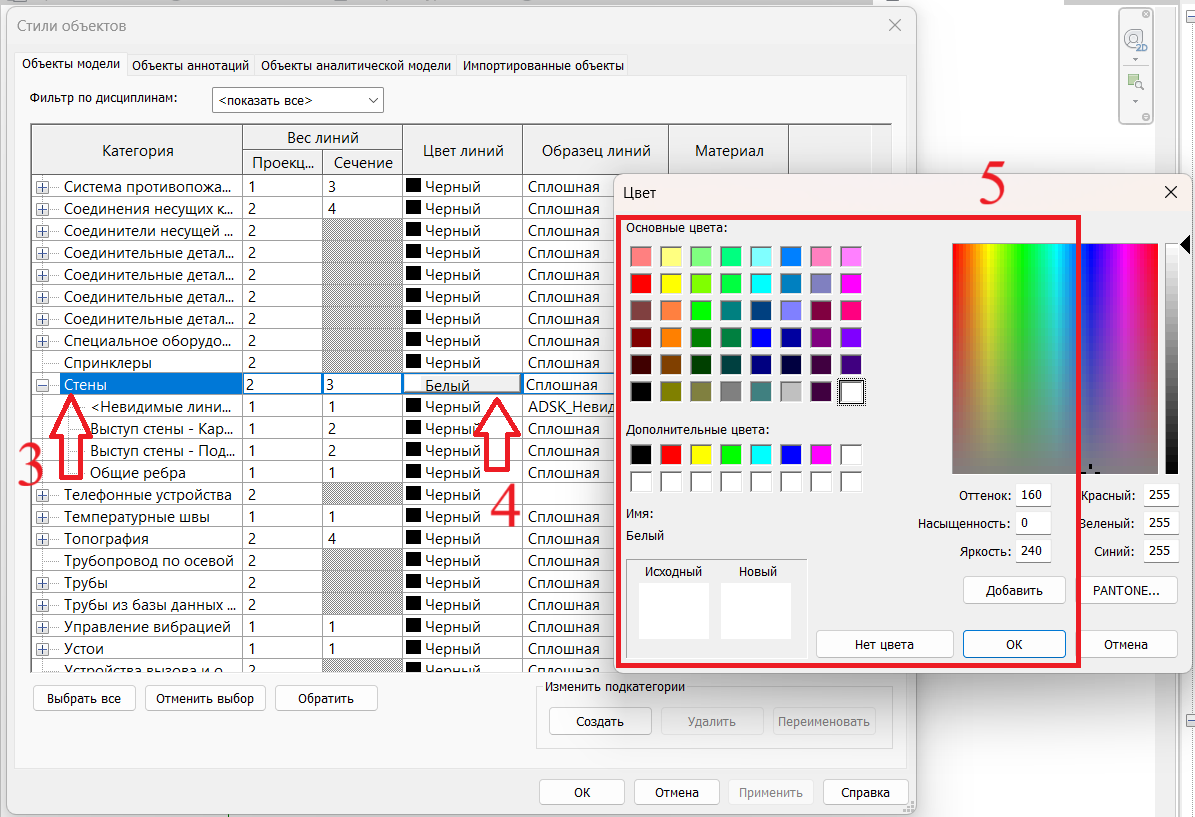Click the Материал column header

729,150
